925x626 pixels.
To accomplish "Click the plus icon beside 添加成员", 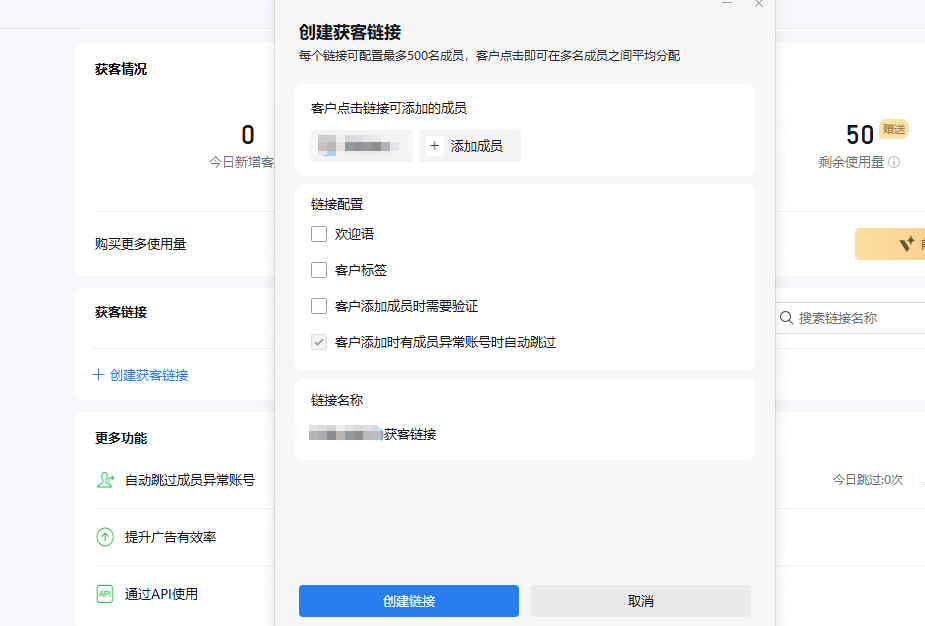I will tap(435, 146).
